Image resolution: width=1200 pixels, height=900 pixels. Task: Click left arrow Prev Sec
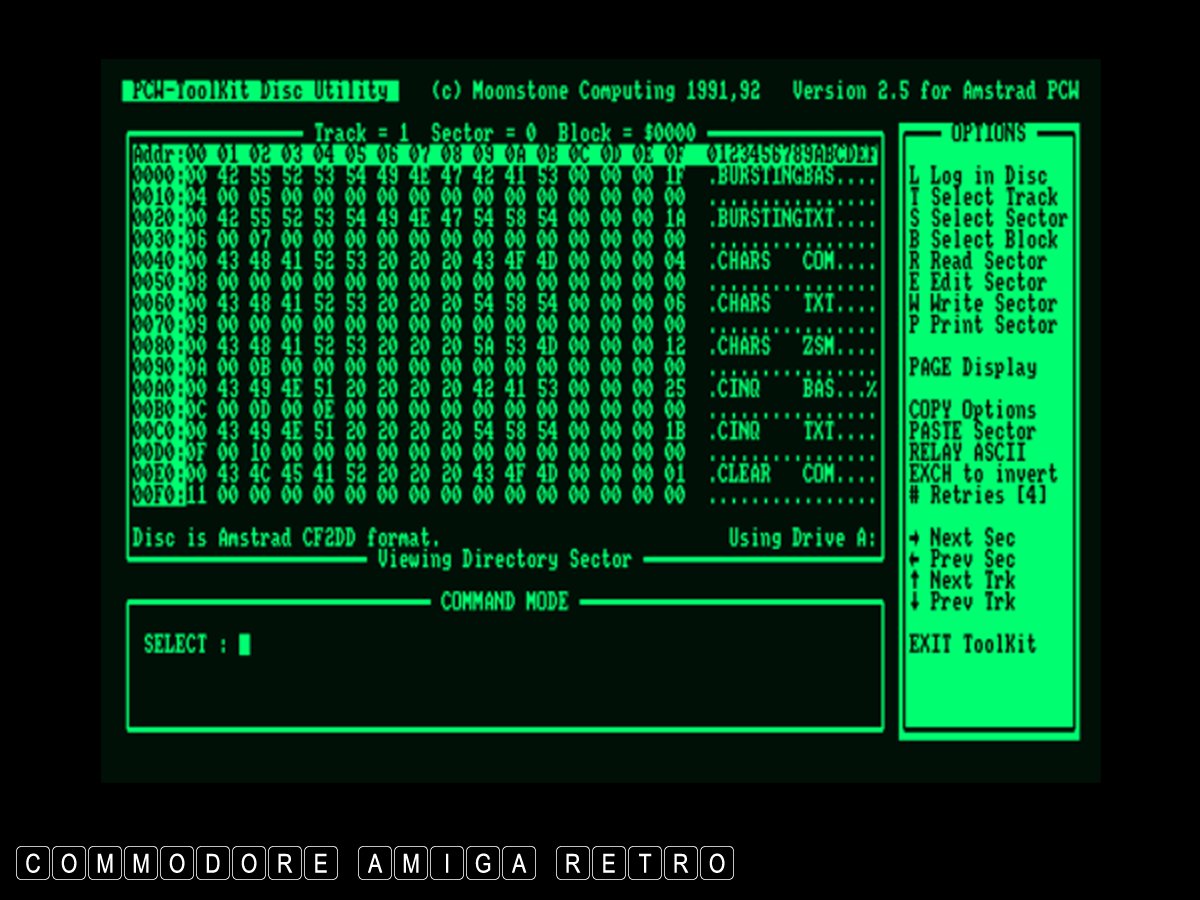pos(962,559)
